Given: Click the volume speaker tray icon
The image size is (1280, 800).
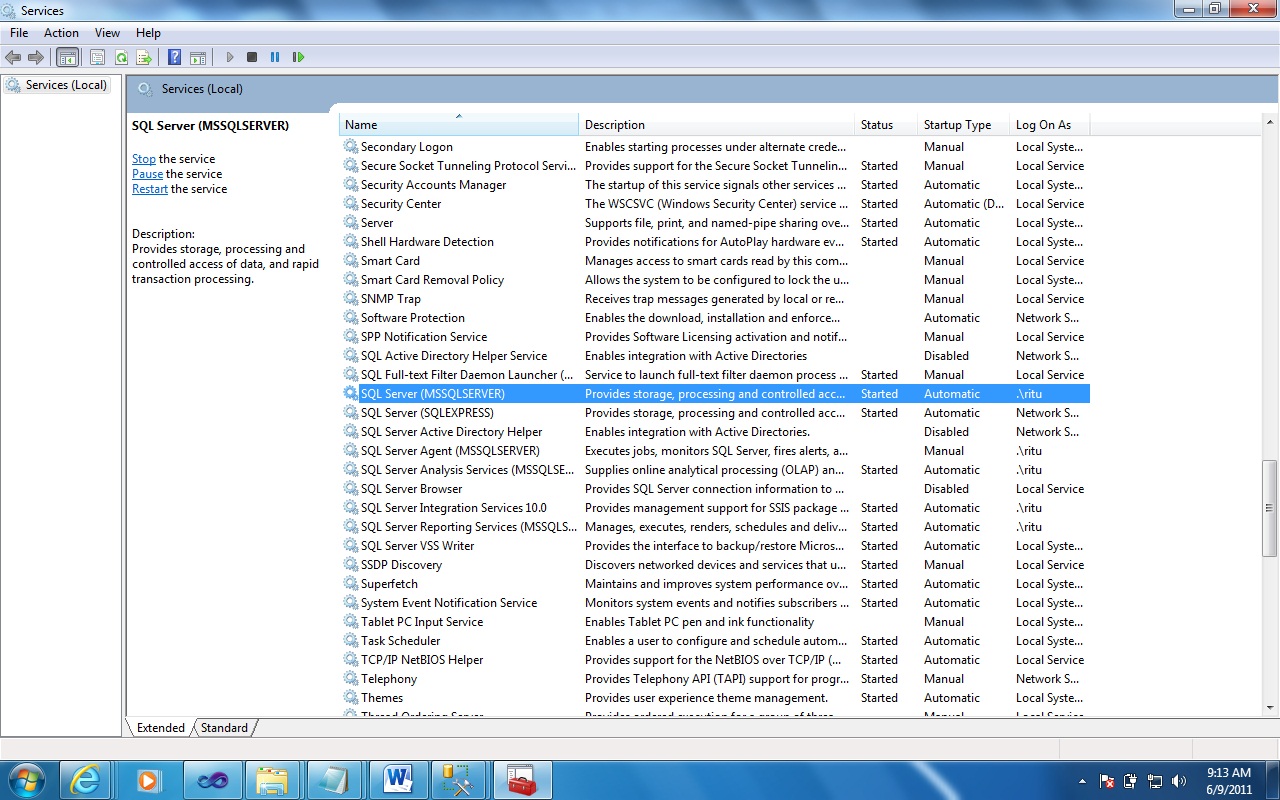Looking at the screenshot, I should [x=1179, y=781].
